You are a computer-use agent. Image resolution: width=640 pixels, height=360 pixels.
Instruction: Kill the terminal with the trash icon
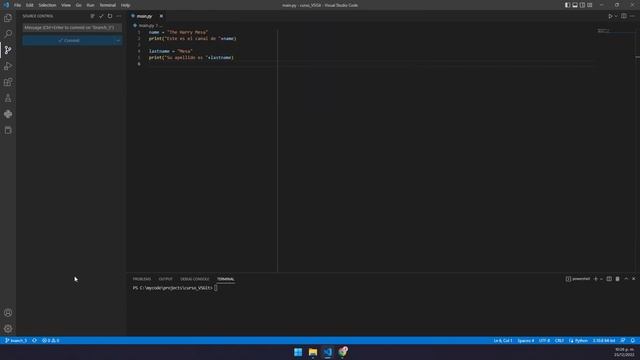click(618, 279)
